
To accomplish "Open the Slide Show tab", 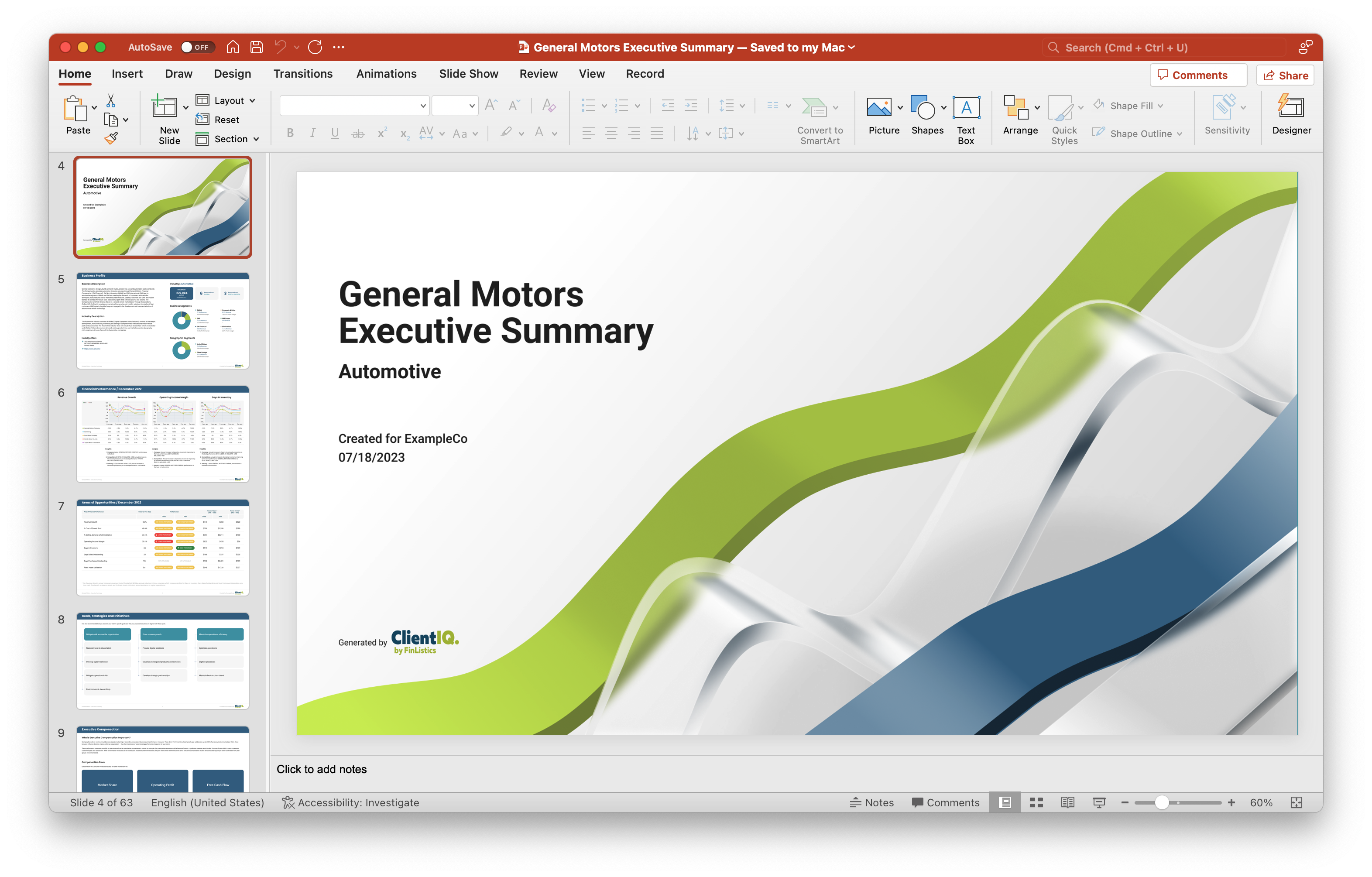I will pos(468,73).
